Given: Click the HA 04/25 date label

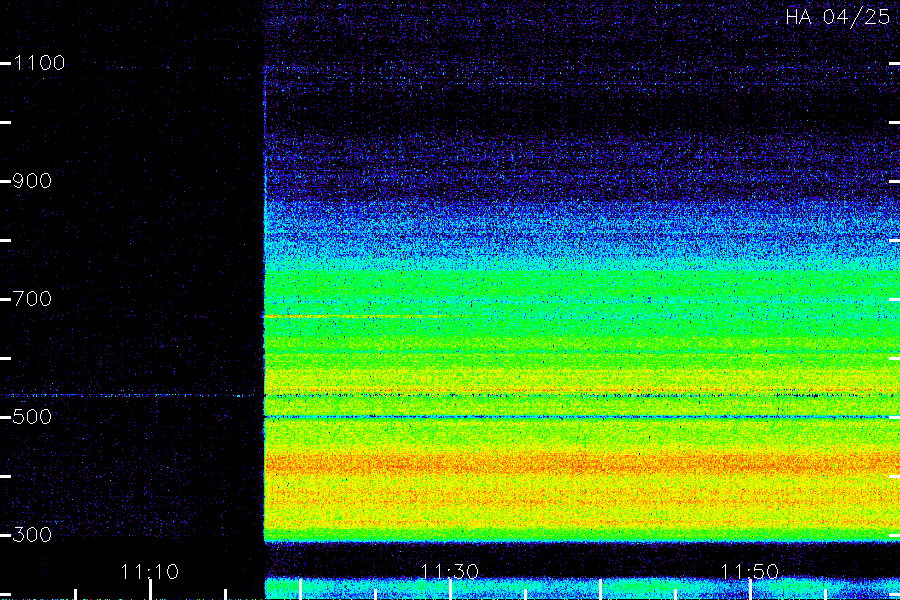Looking at the screenshot, I should [837, 17].
